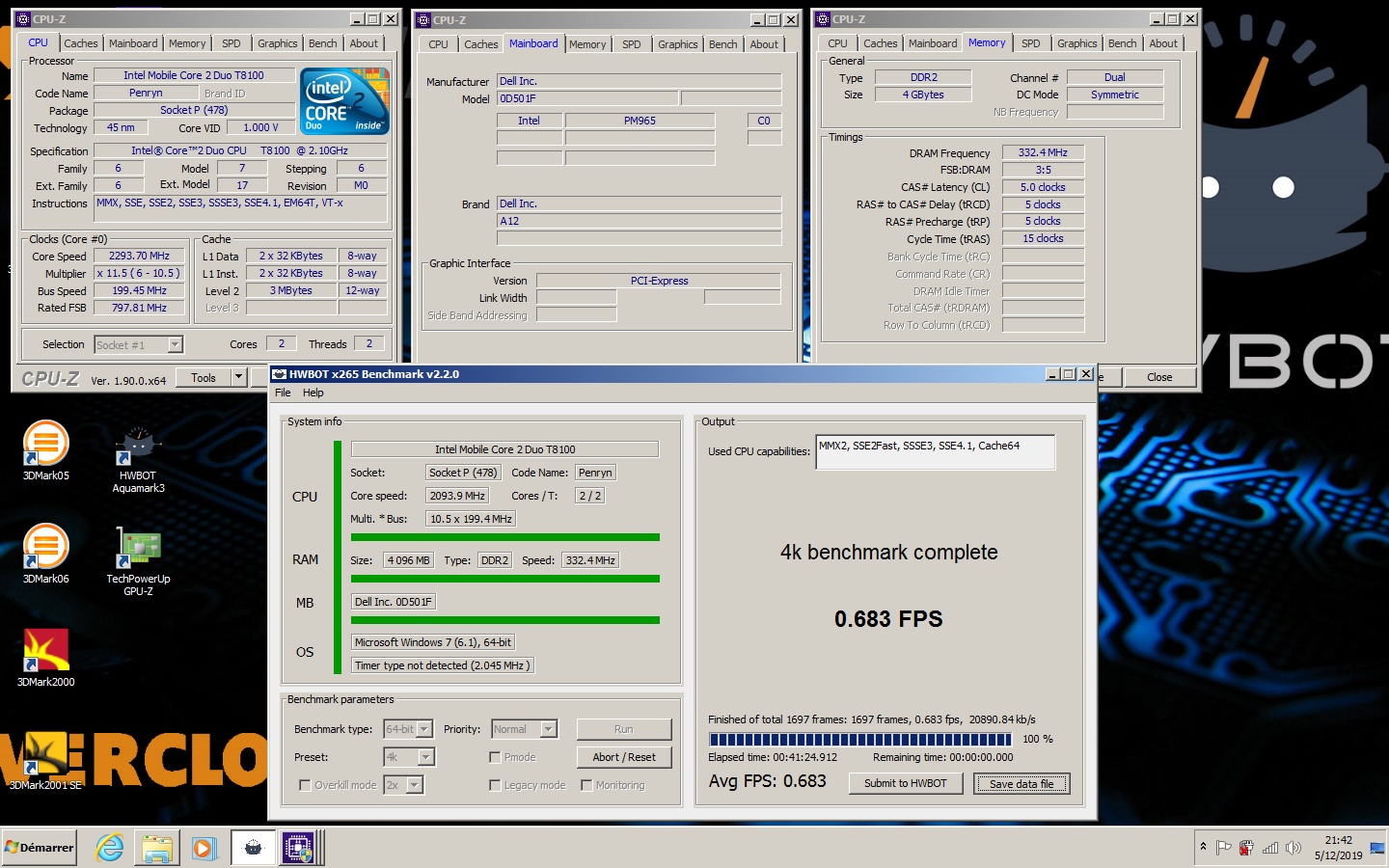Screen dimensions: 1389x868
Task: Click title icon of CPU-Z Mainboard window
Action: point(422,19)
